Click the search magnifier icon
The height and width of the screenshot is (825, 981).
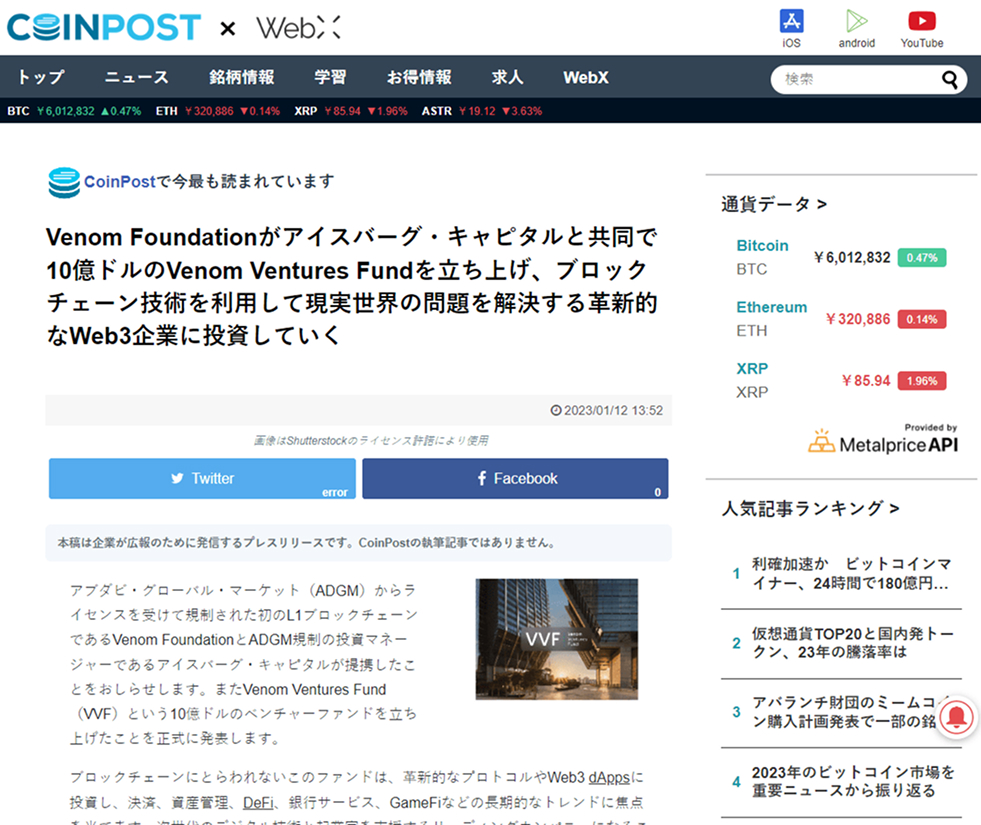pos(949,80)
